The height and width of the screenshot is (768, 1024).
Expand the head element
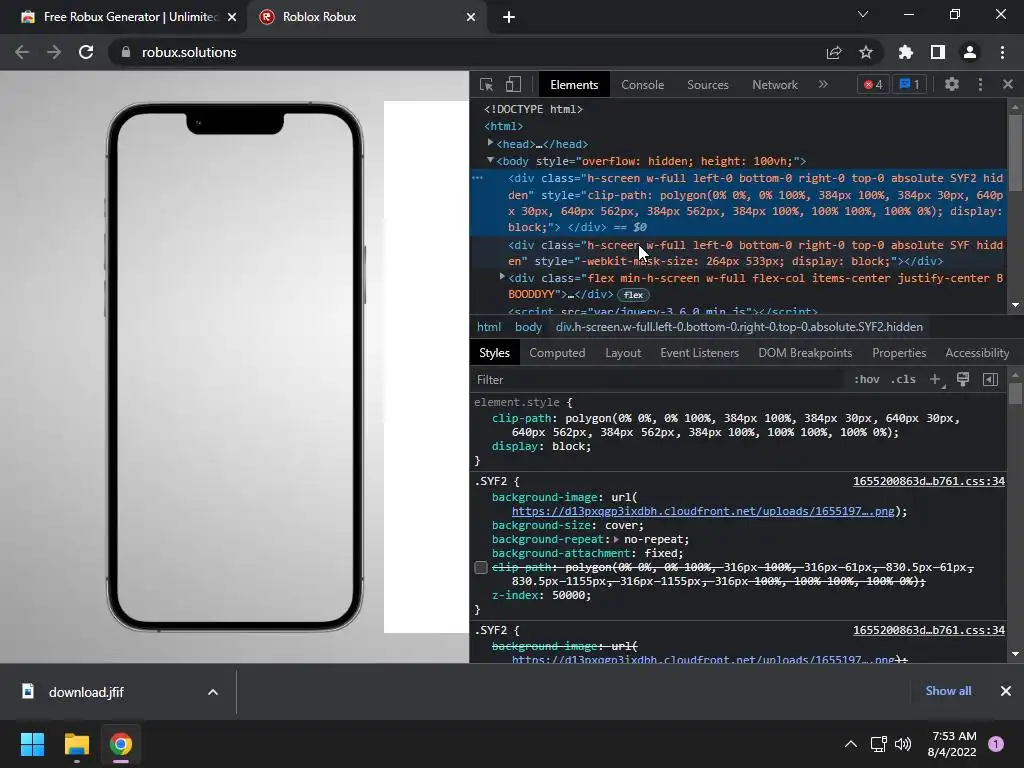pos(490,142)
